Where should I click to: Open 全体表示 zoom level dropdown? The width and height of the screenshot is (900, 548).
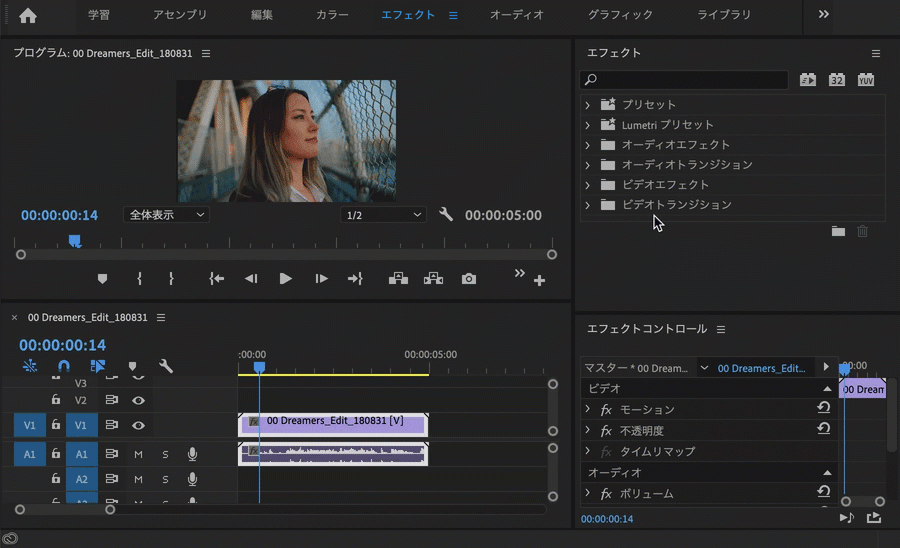tap(166, 215)
